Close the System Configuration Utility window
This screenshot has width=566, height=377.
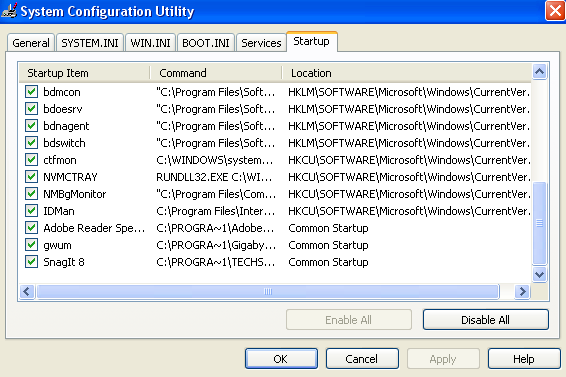[555, 11]
